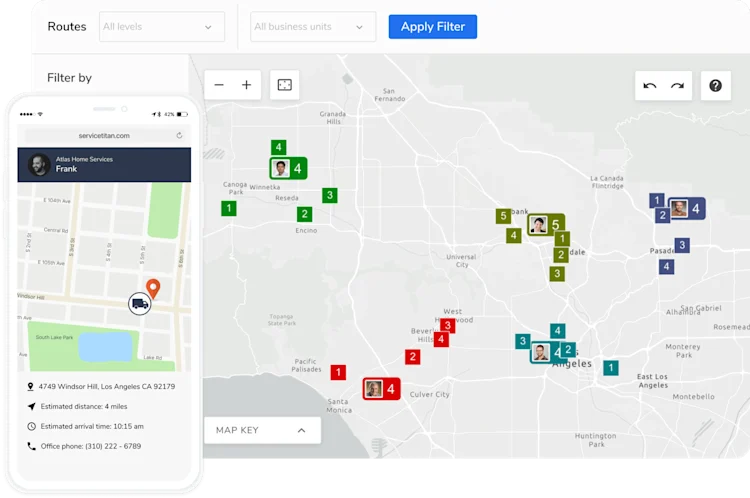Zoom in the map with plus button
This screenshot has height=498, width=750.
click(x=246, y=85)
